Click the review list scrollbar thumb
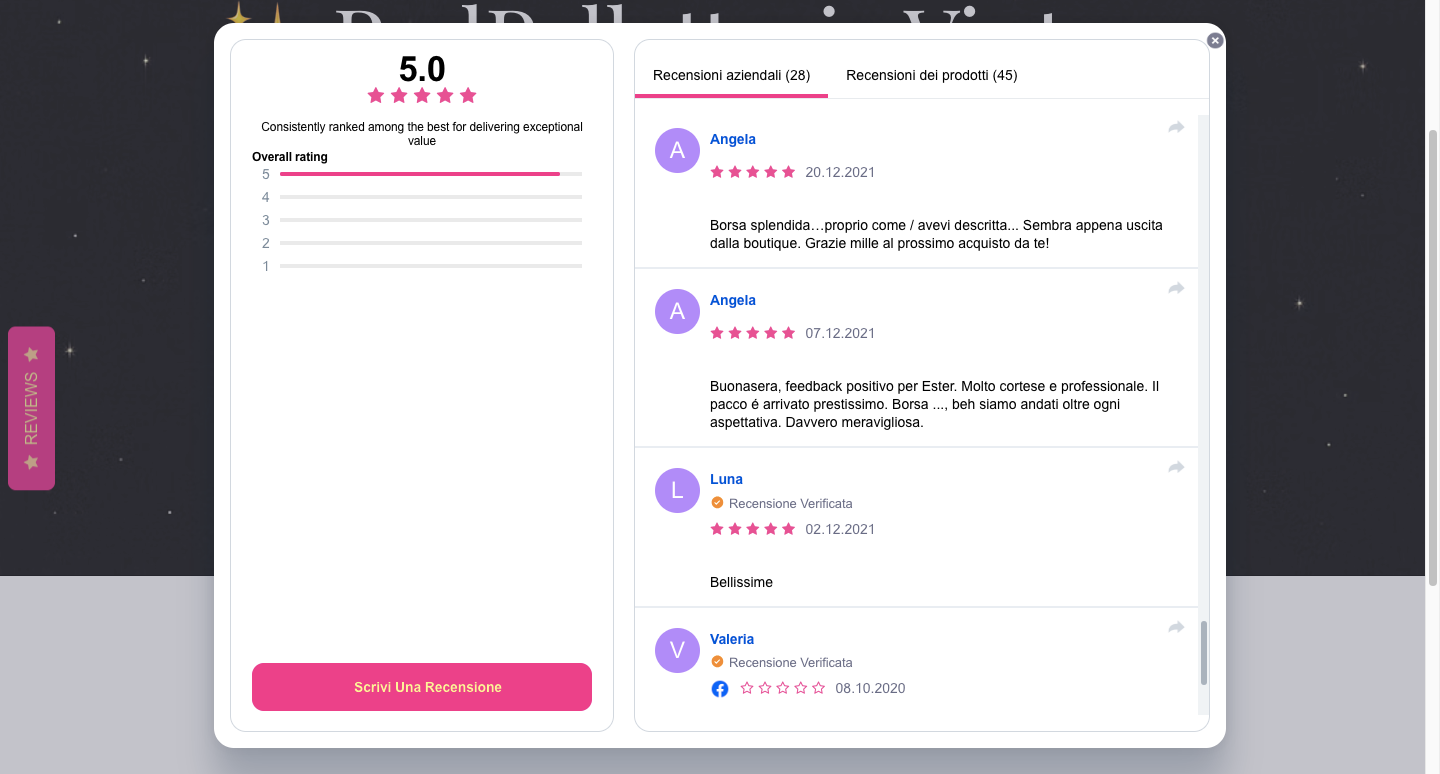 pos(1204,653)
